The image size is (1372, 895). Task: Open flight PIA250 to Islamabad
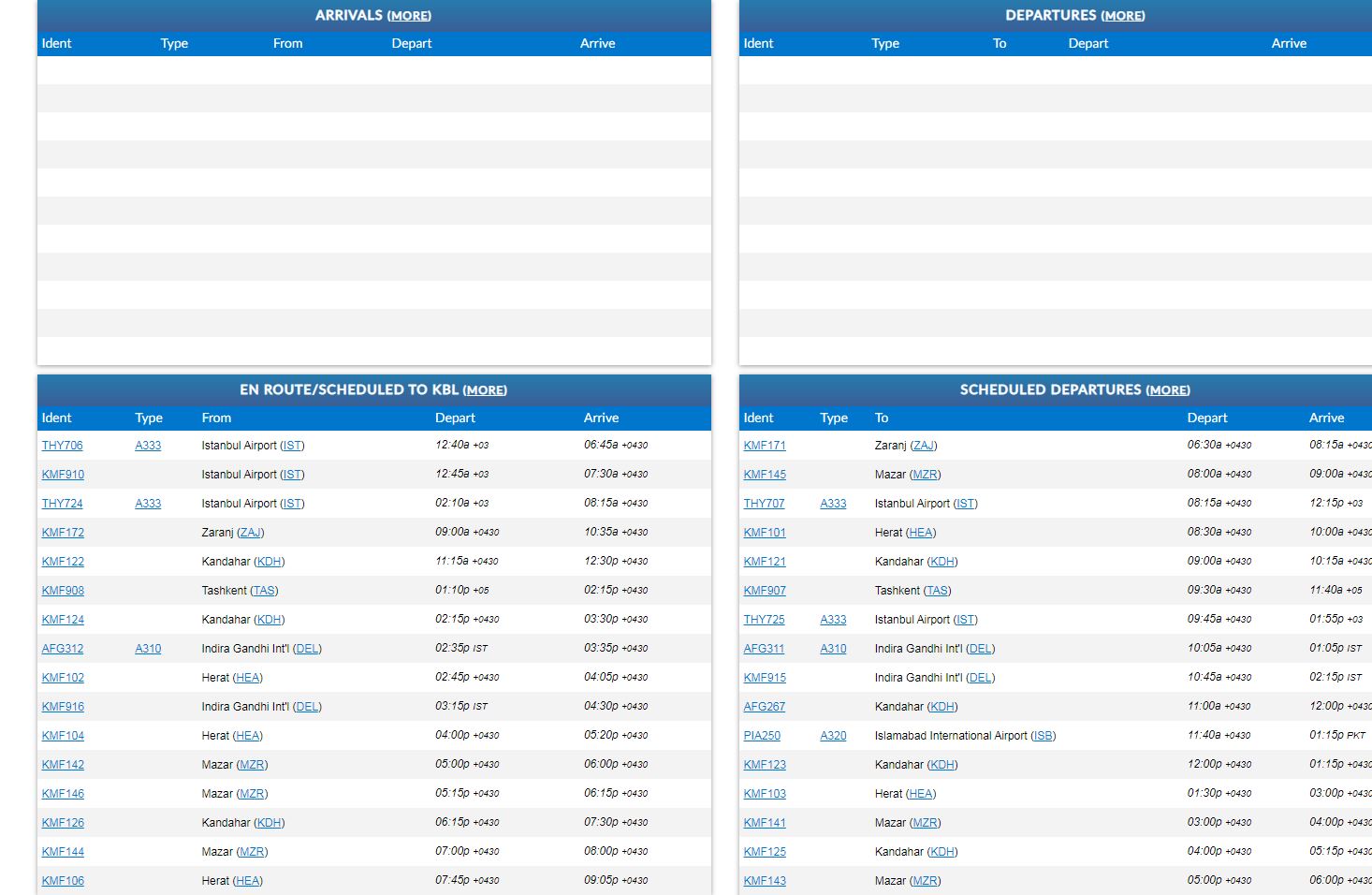762,736
